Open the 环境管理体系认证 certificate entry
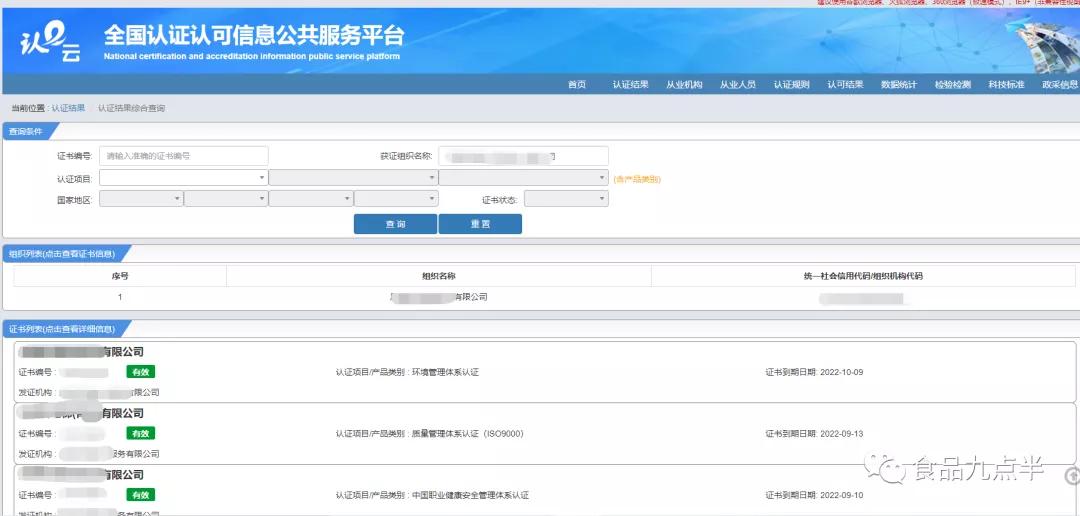This screenshot has width=1080, height=516. [x=546, y=372]
